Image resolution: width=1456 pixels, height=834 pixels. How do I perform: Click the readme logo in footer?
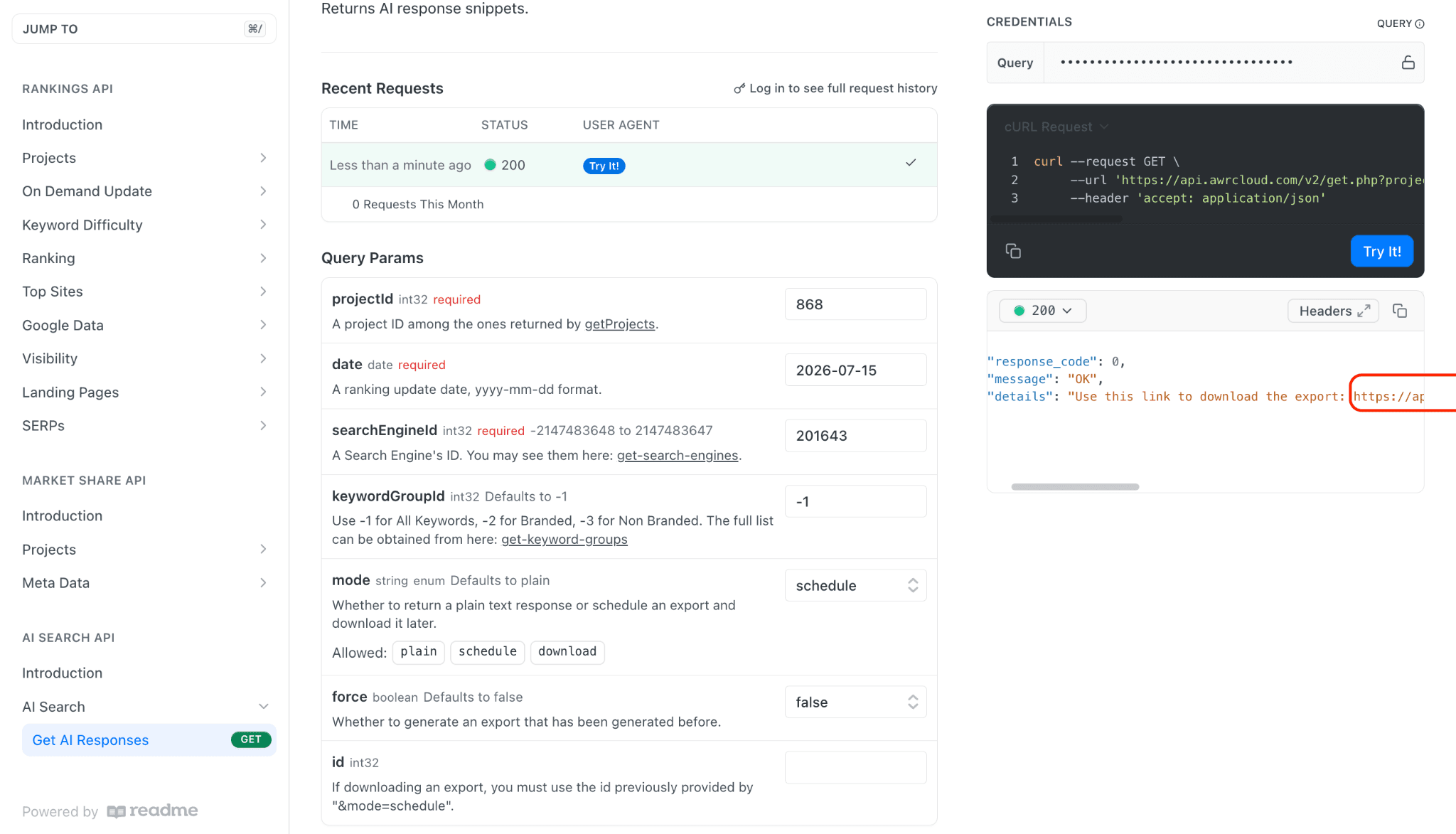152,811
